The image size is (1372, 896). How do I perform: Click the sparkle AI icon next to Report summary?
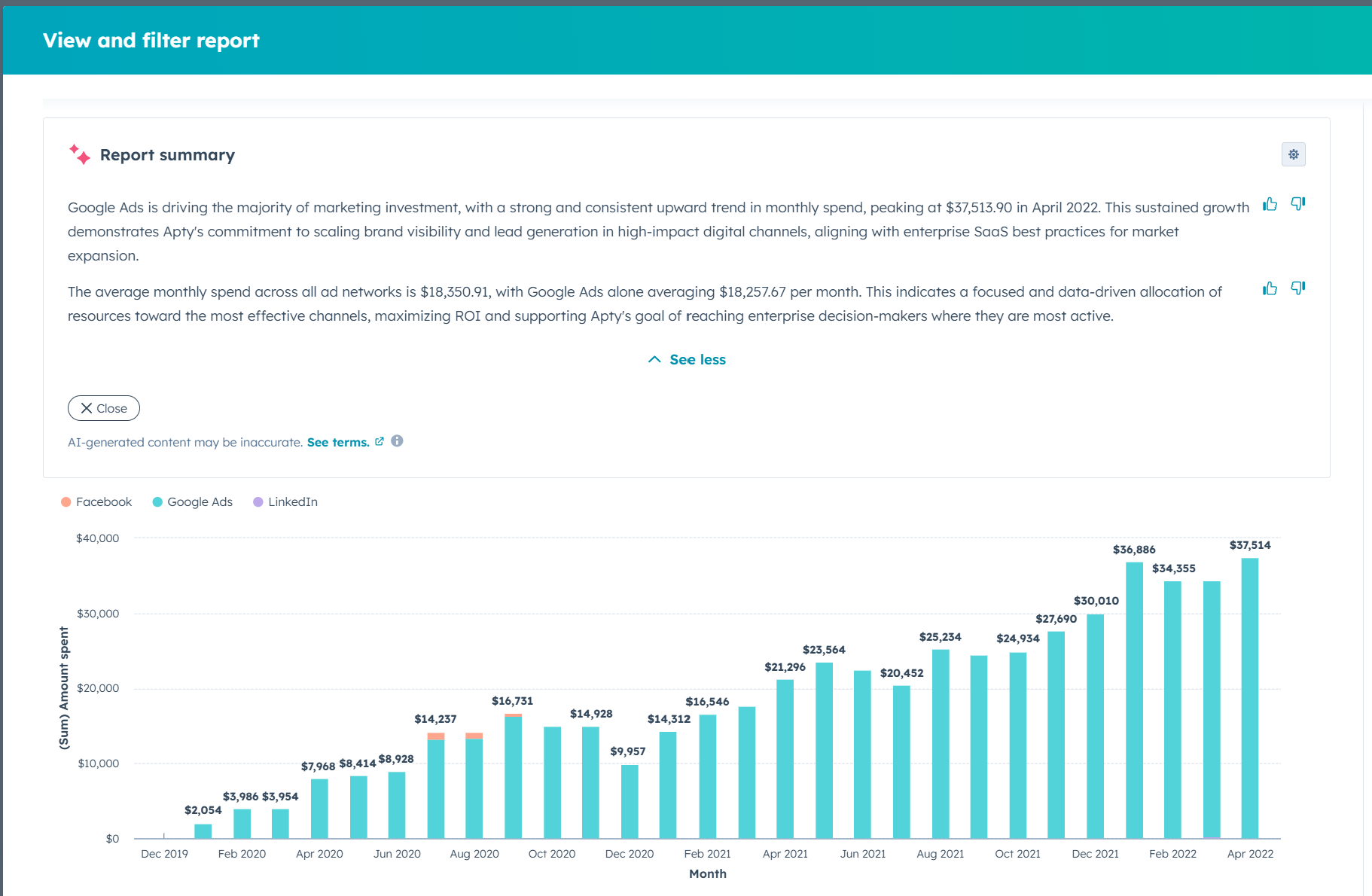pos(79,154)
